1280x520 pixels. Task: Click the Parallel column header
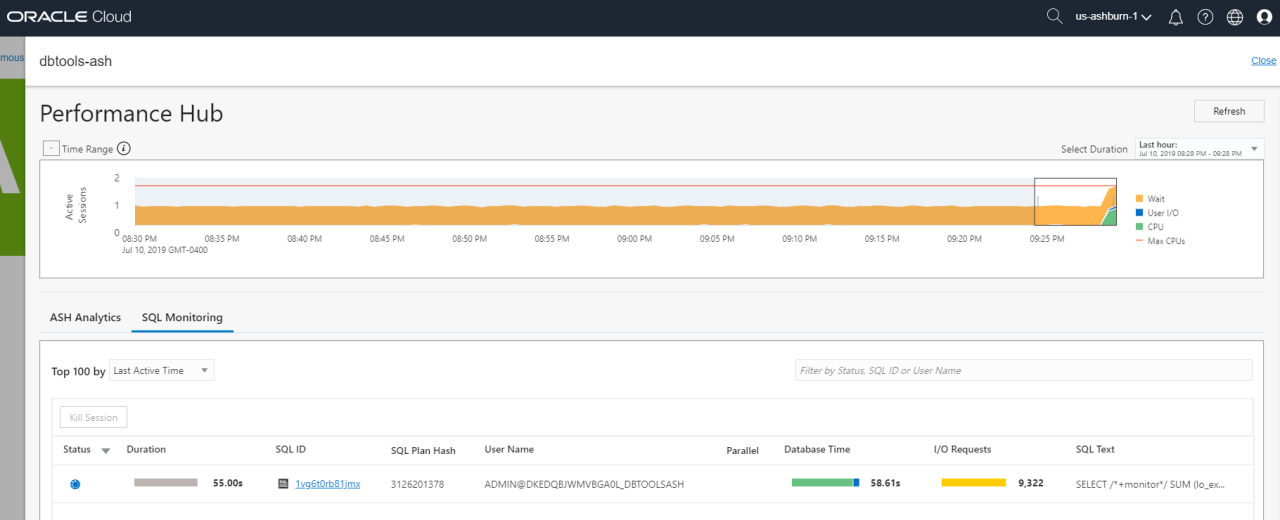tap(742, 451)
